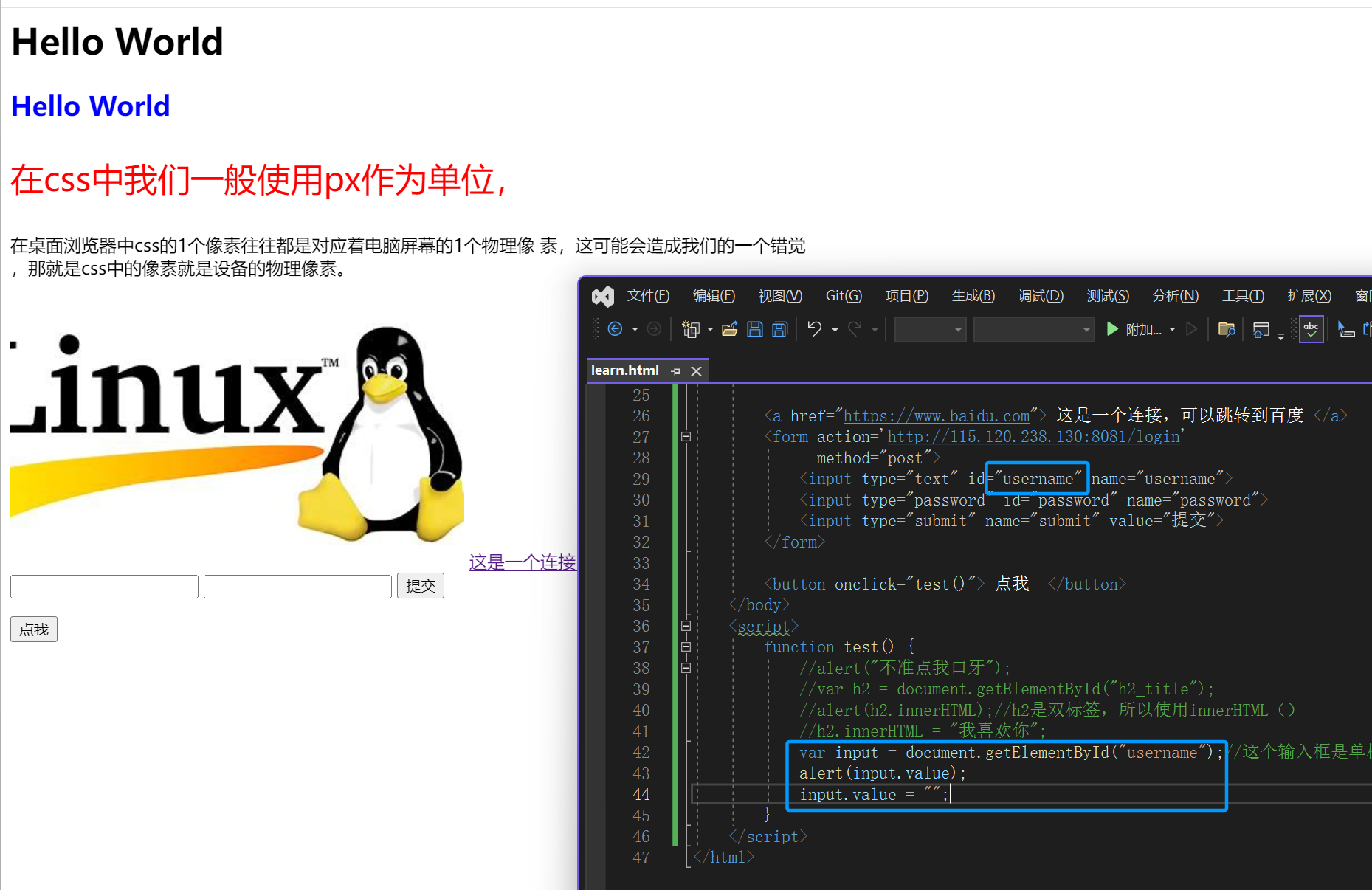1372x890 pixels.
Task: Click the find in files folder icon
Action: (x=1227, y=329)
